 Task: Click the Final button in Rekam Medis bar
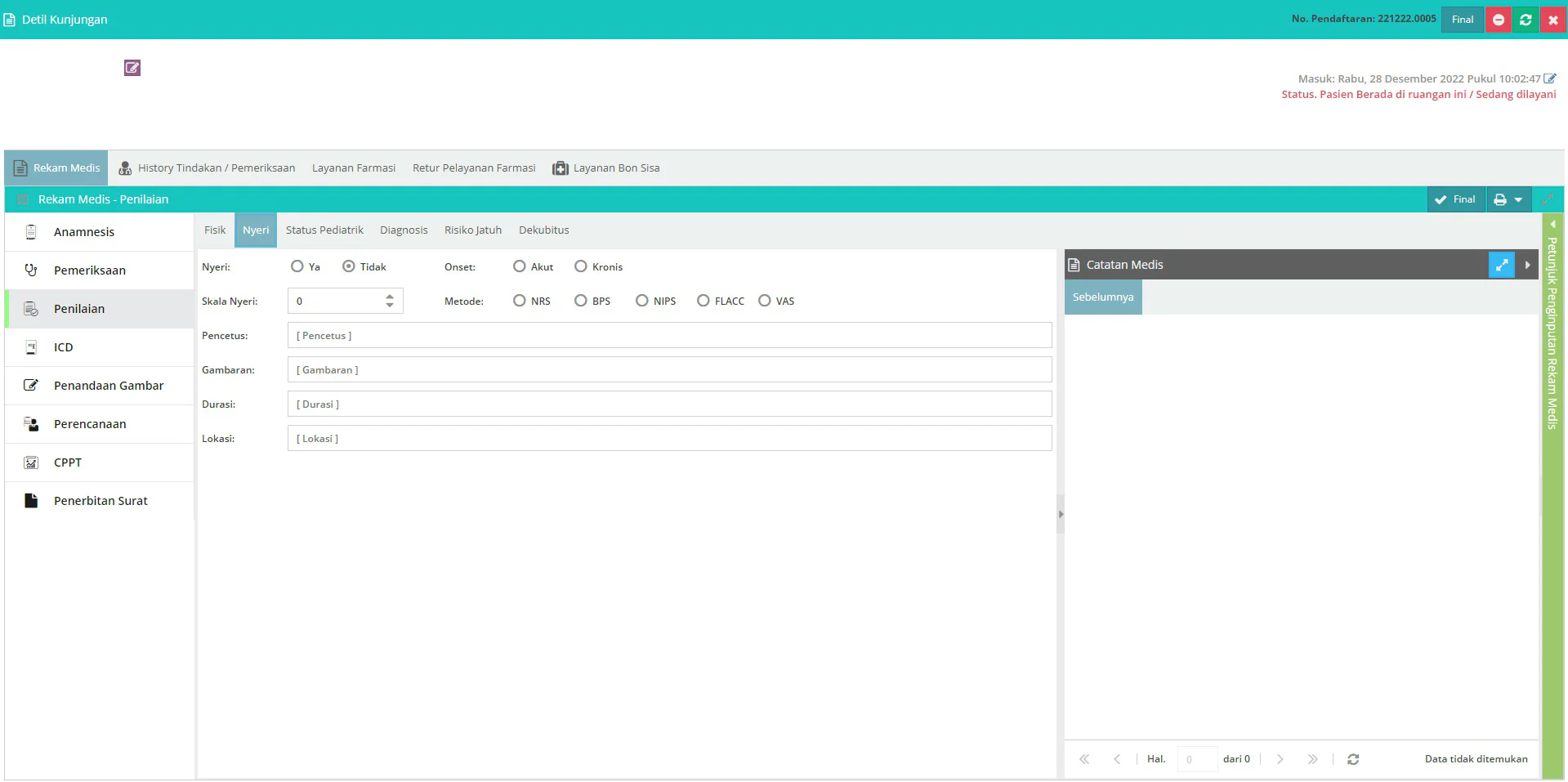(1456, 199)
